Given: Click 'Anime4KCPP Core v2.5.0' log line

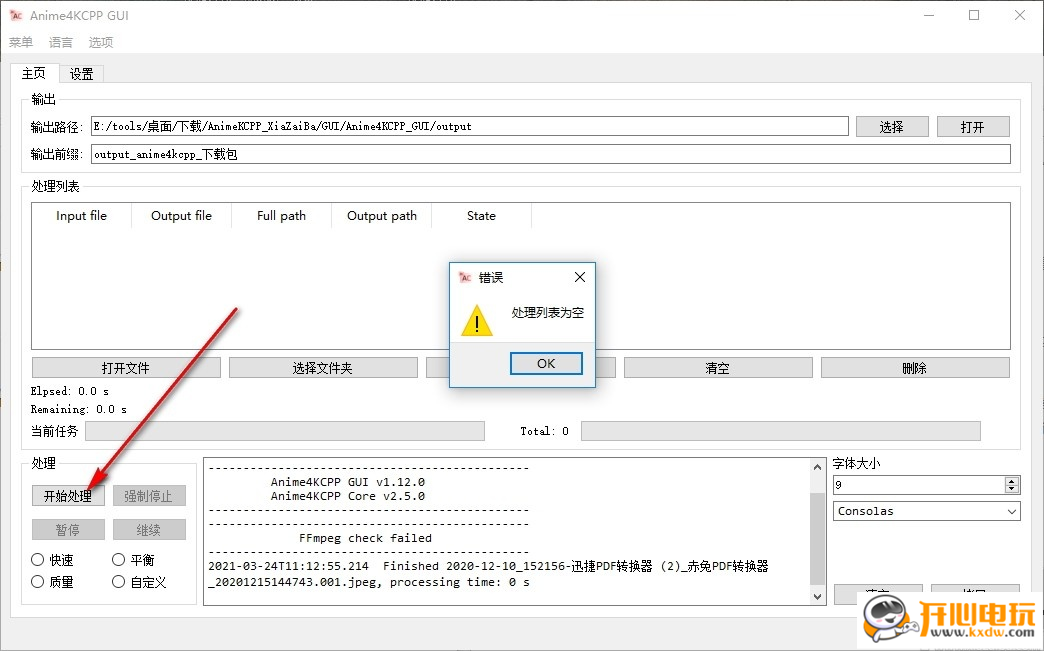Looking at the screenshot, I should (x=348, y=496).
